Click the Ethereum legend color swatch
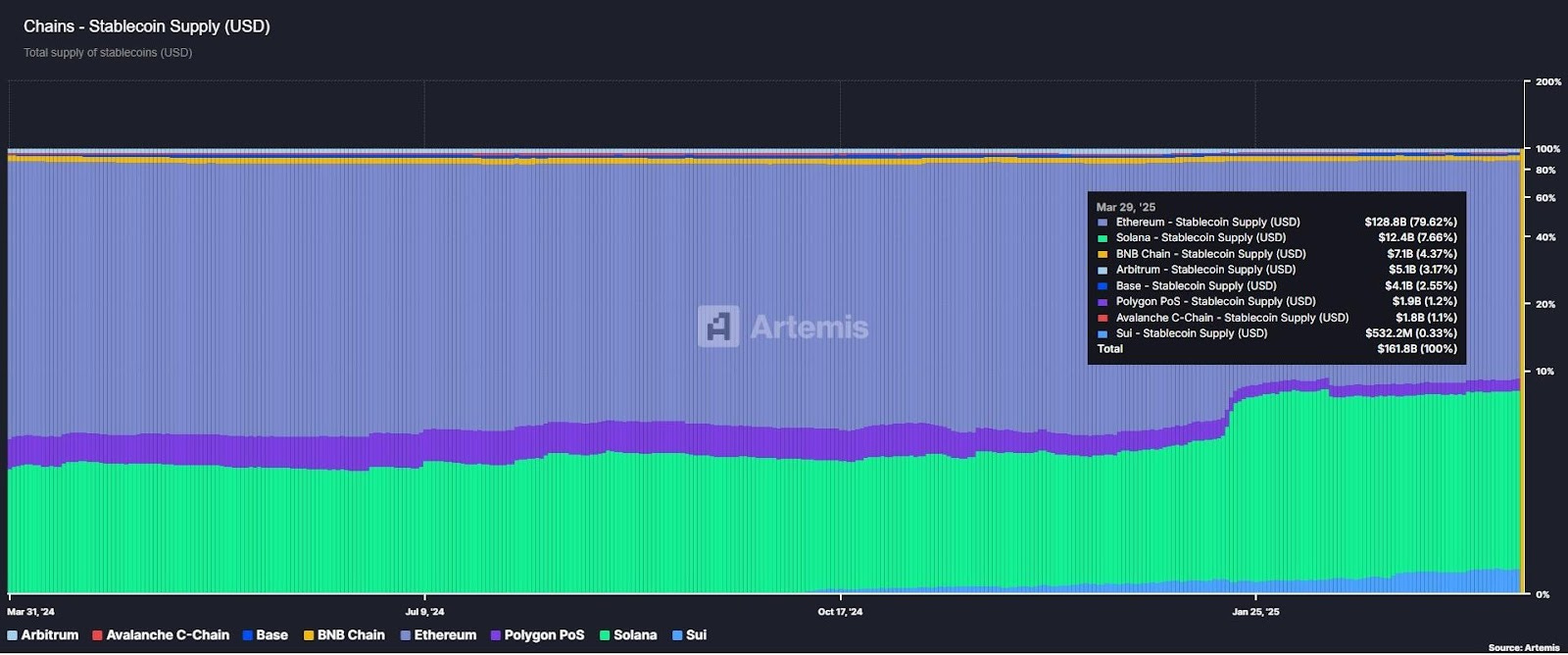This screenshot has width=1568, height=655. pyautogui.click(x=405, y=635)
